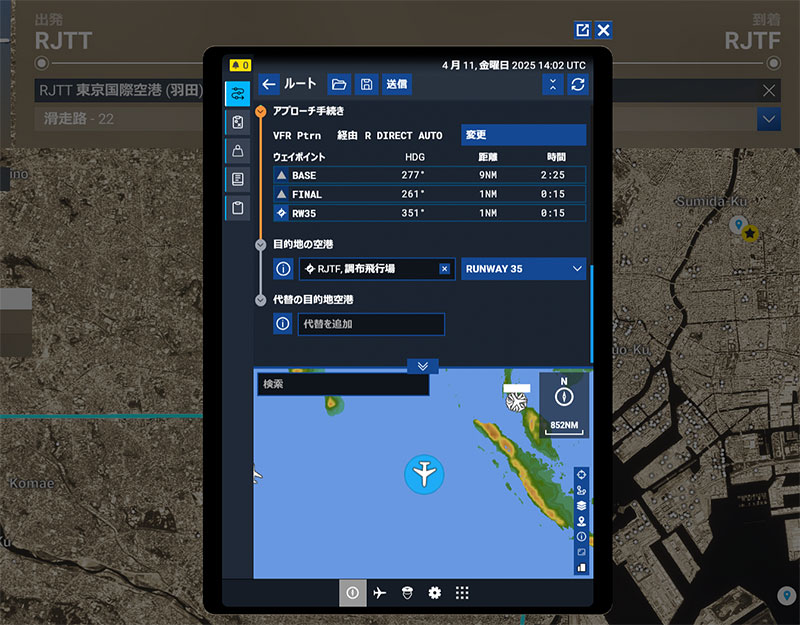Select the highlighted compass app in bottom bar
Viewport: 800px width, 625px height.
click(x=353, y=593)
